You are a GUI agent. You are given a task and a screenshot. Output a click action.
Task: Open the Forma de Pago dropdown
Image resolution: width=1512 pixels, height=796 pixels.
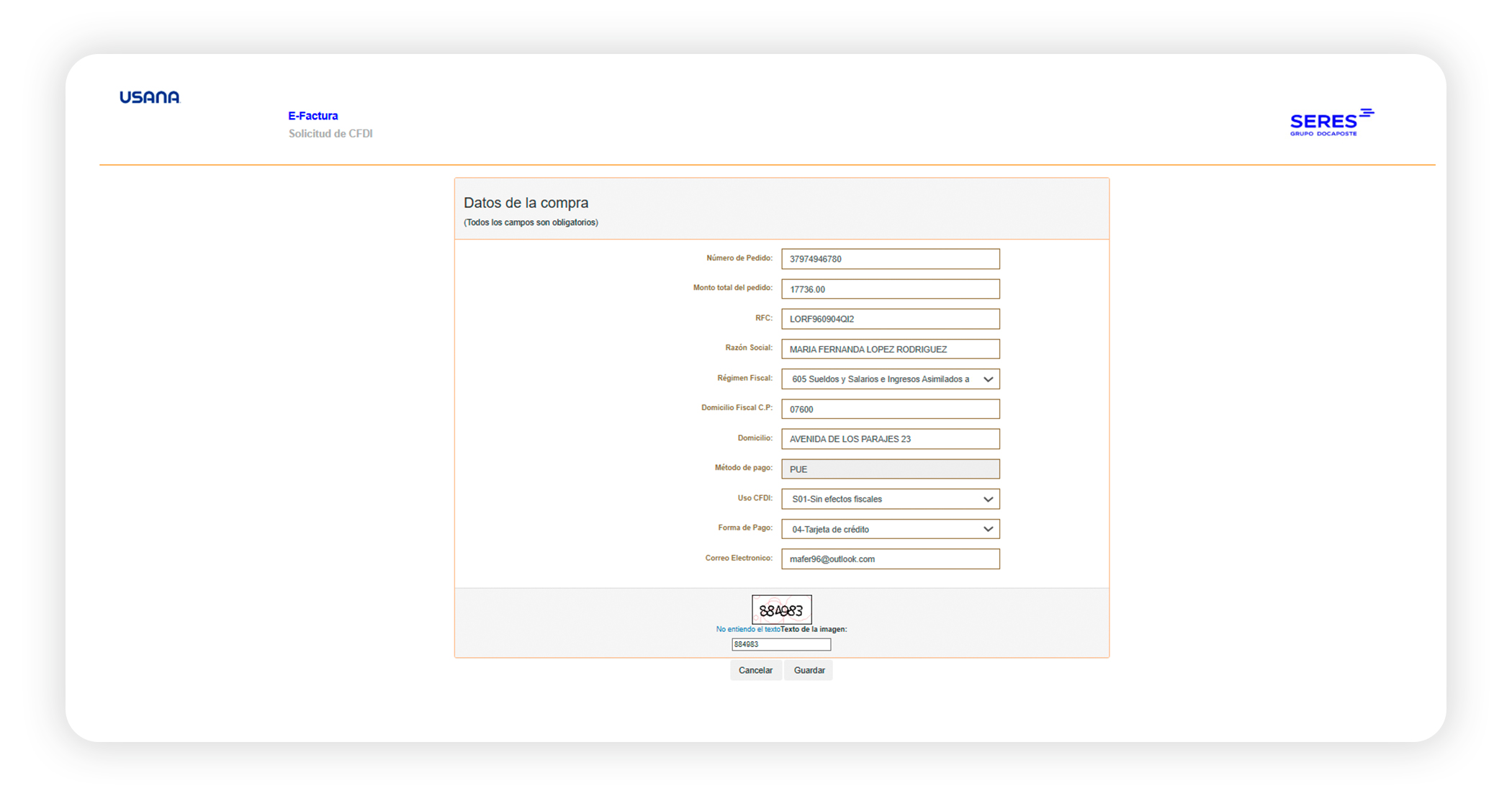(890, 529)
